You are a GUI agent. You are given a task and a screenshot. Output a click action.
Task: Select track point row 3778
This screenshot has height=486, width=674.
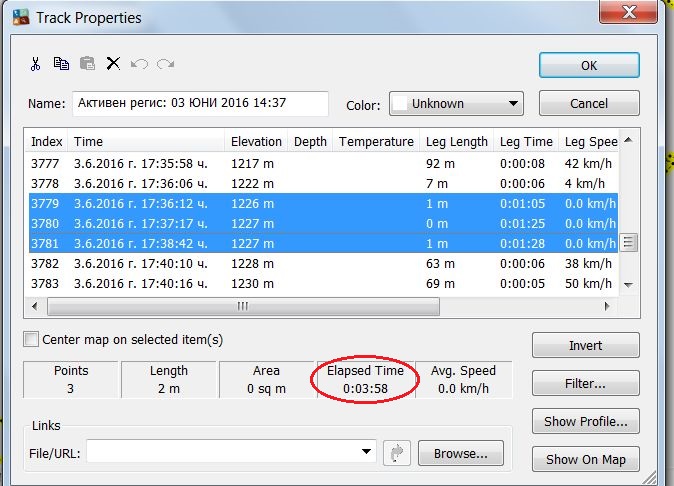(x=322, y=183)
